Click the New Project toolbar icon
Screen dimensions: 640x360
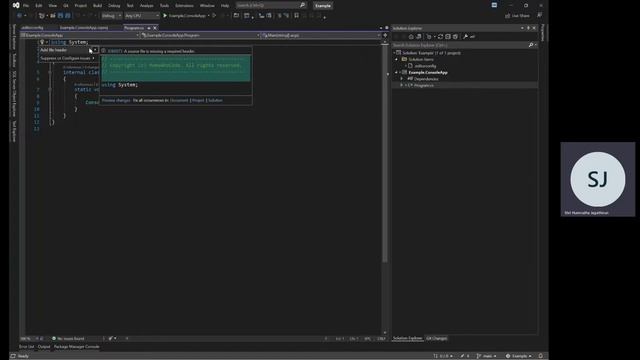(x=41, y=16)
